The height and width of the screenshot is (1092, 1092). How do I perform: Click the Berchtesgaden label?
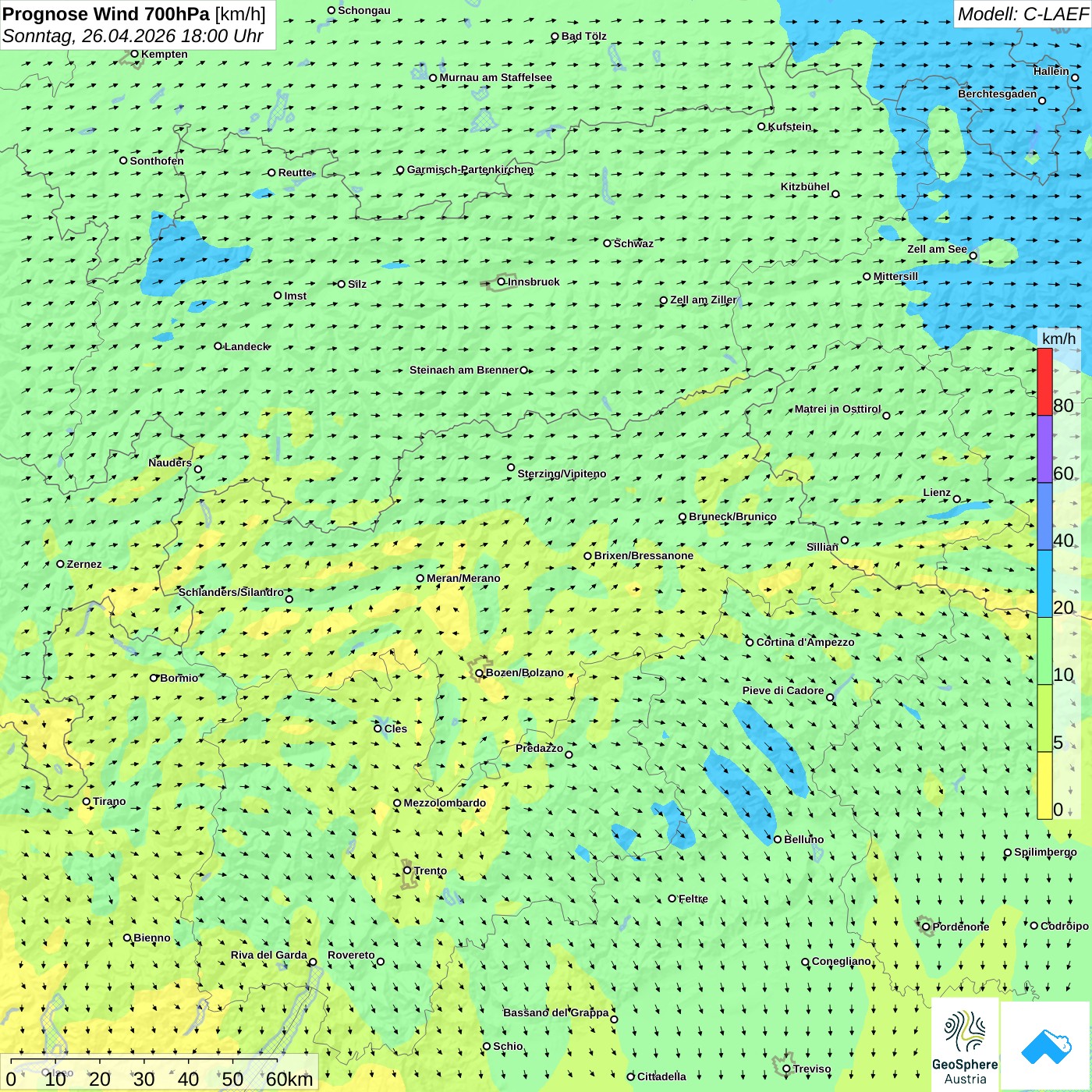click(x=998, y=94)
